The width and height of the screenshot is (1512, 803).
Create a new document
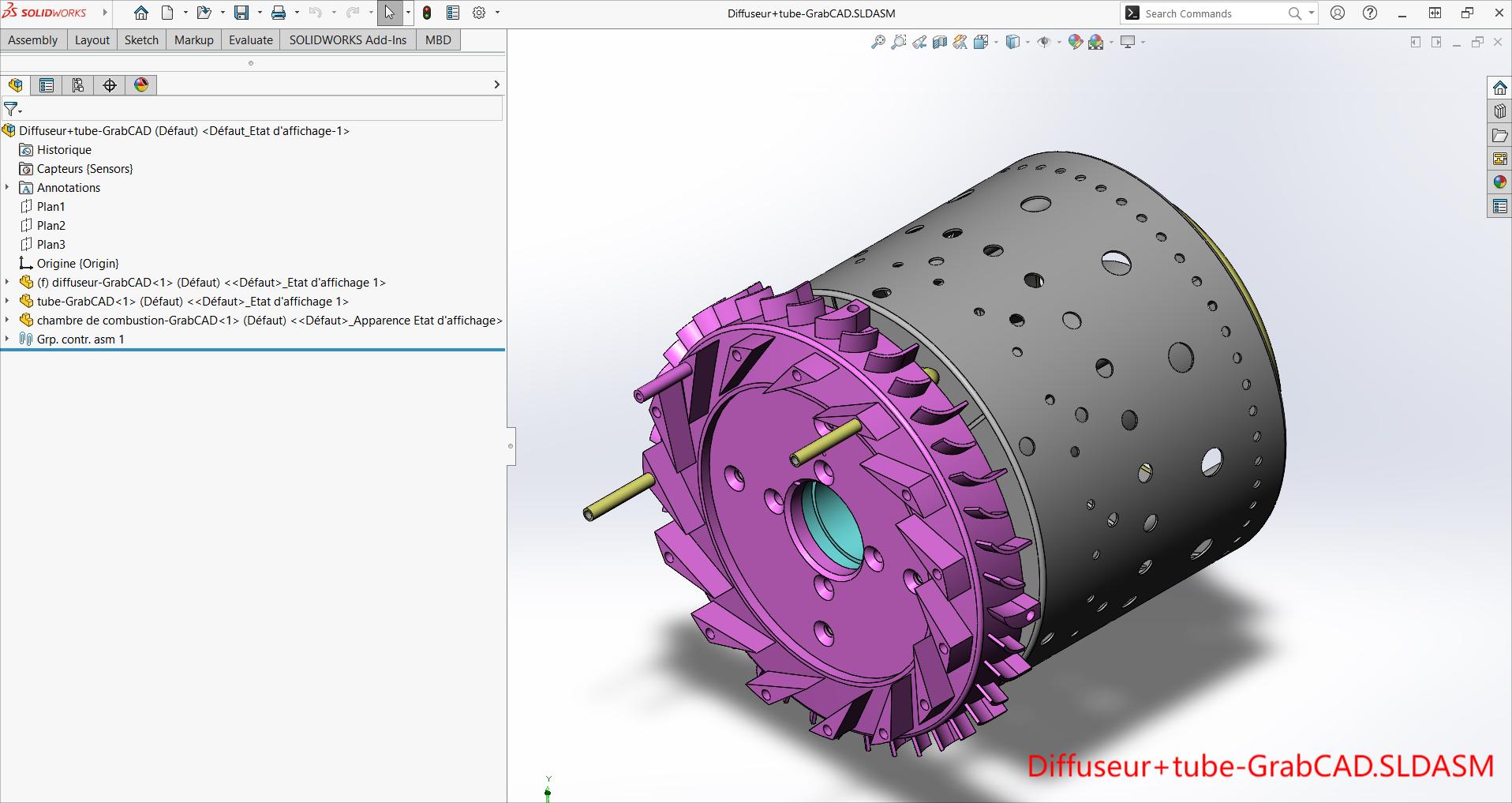[x=167, y=13]
